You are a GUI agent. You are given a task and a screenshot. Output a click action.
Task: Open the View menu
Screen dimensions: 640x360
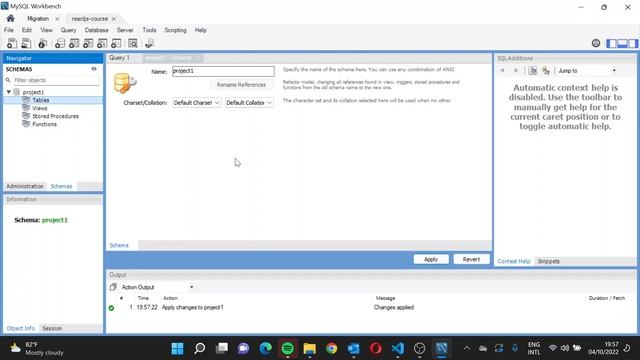46,30
